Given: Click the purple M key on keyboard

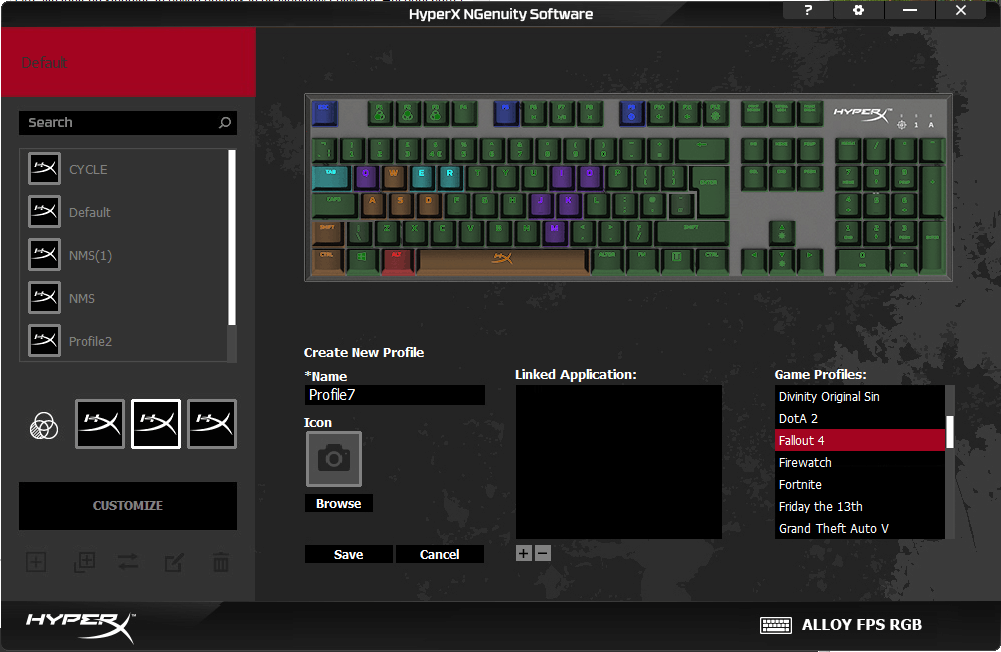Looking at the screenshot, I should tap(554, 234).
